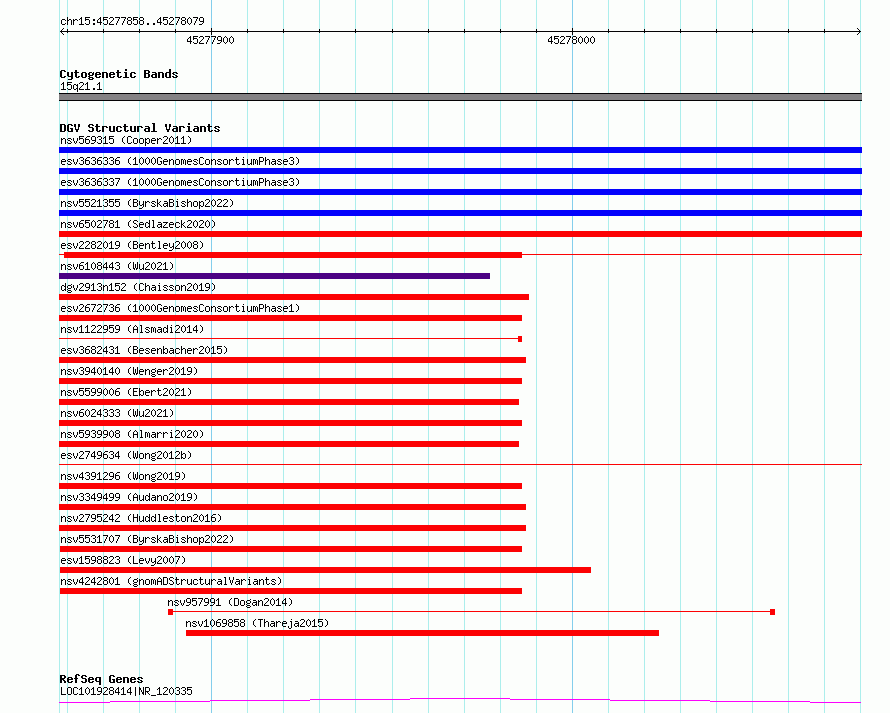Click nsv6108443 (Wu2021) variant label
Image resolution: width=890 pixels, height=713 pixels.
coord(117,266)
